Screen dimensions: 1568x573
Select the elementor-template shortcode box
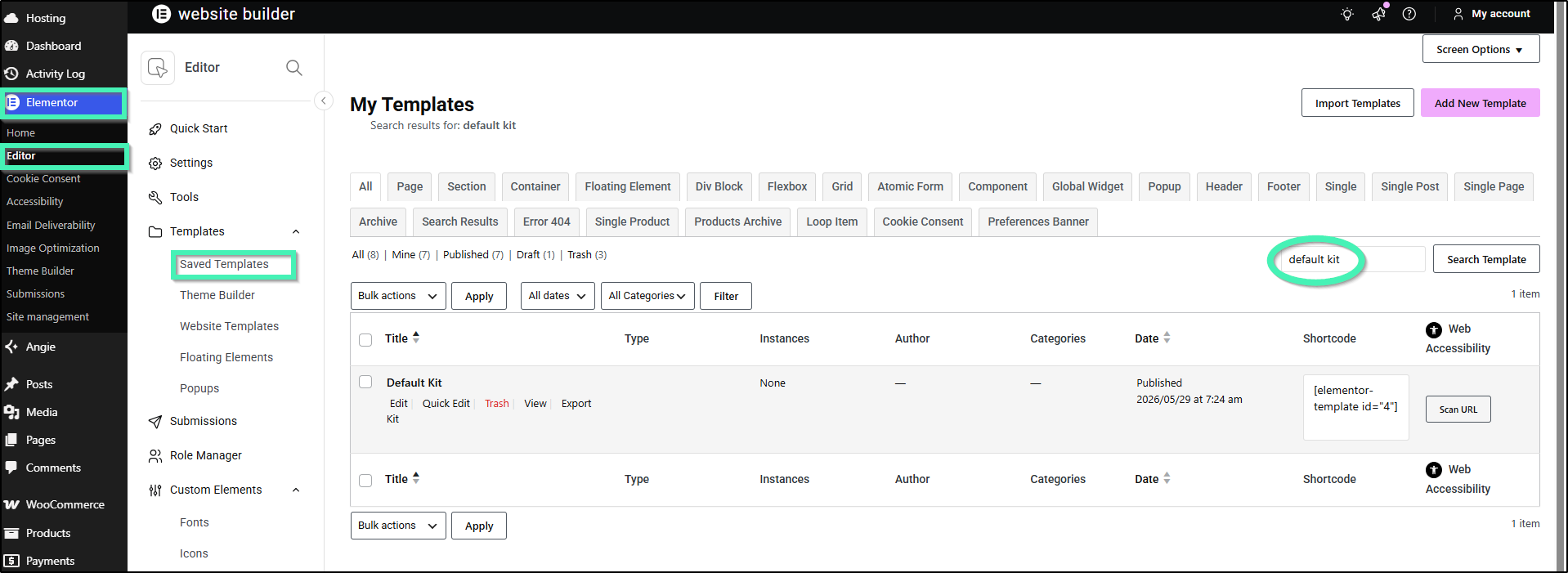[1356, 407]
